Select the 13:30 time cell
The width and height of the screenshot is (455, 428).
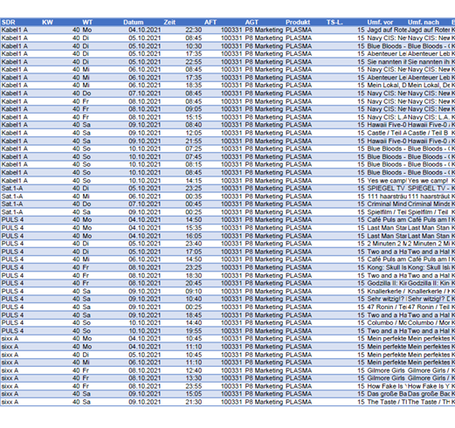(x=194, y=378)
